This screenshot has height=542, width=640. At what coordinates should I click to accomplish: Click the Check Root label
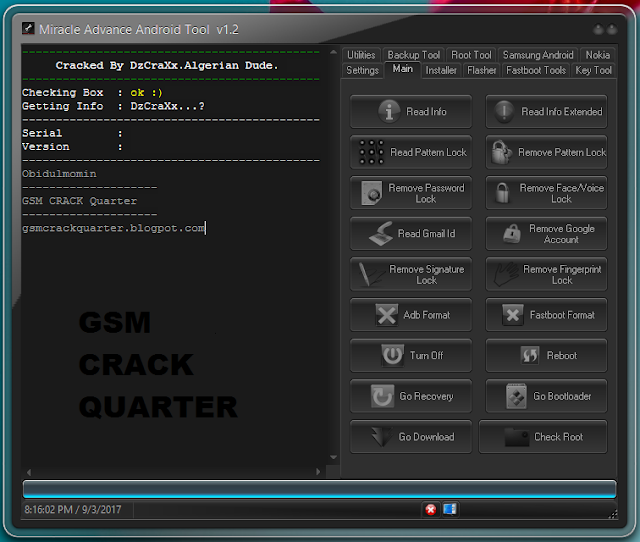558,437
